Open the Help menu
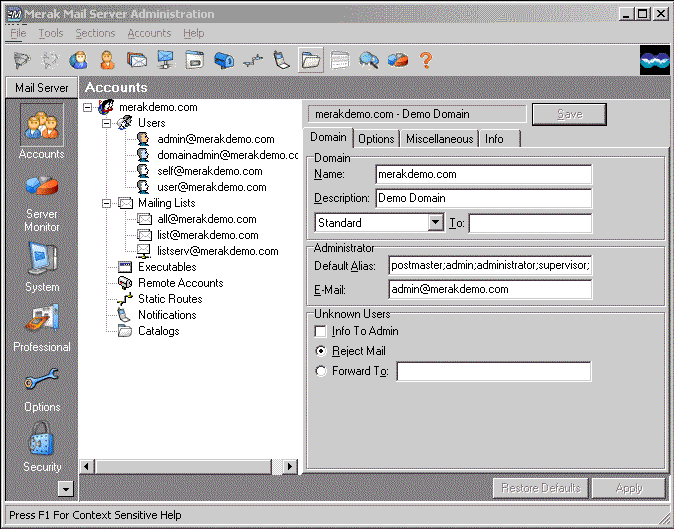 (x=193, y=33)
